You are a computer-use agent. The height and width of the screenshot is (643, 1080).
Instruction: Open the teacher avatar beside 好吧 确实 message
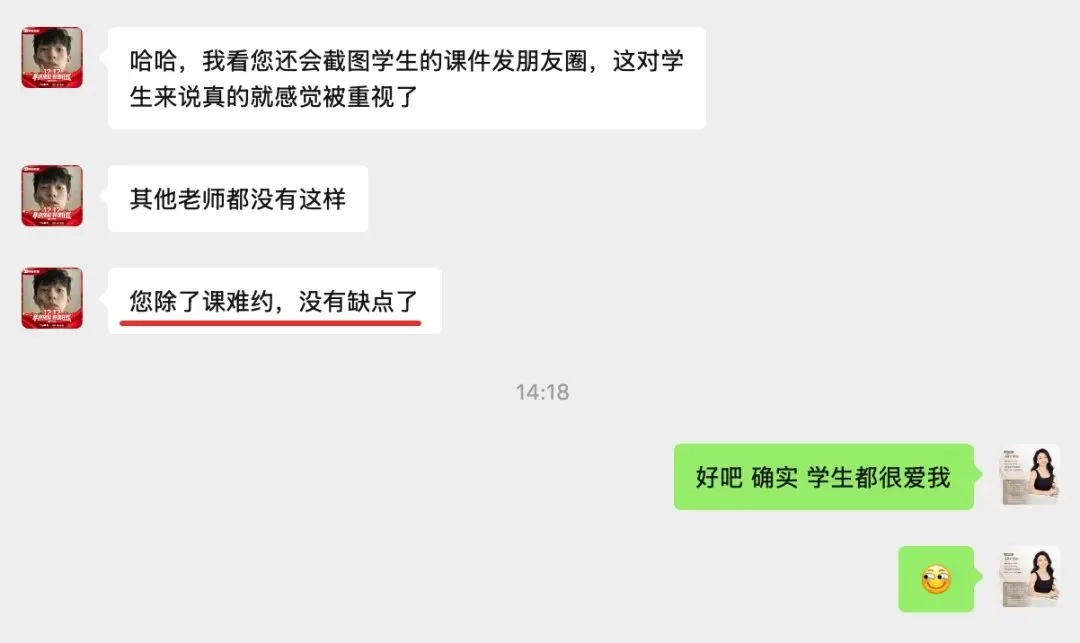click(x=1030, y=475)
